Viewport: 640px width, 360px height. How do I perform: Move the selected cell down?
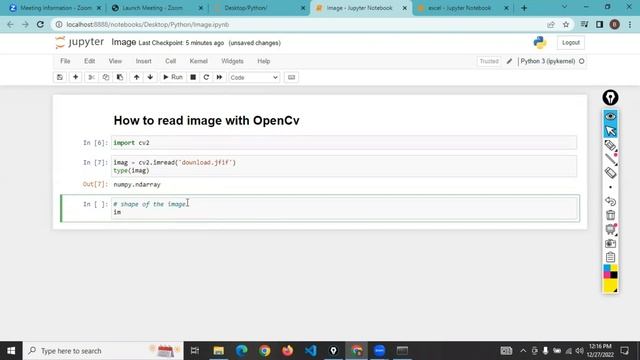click(x=150, y=77)
